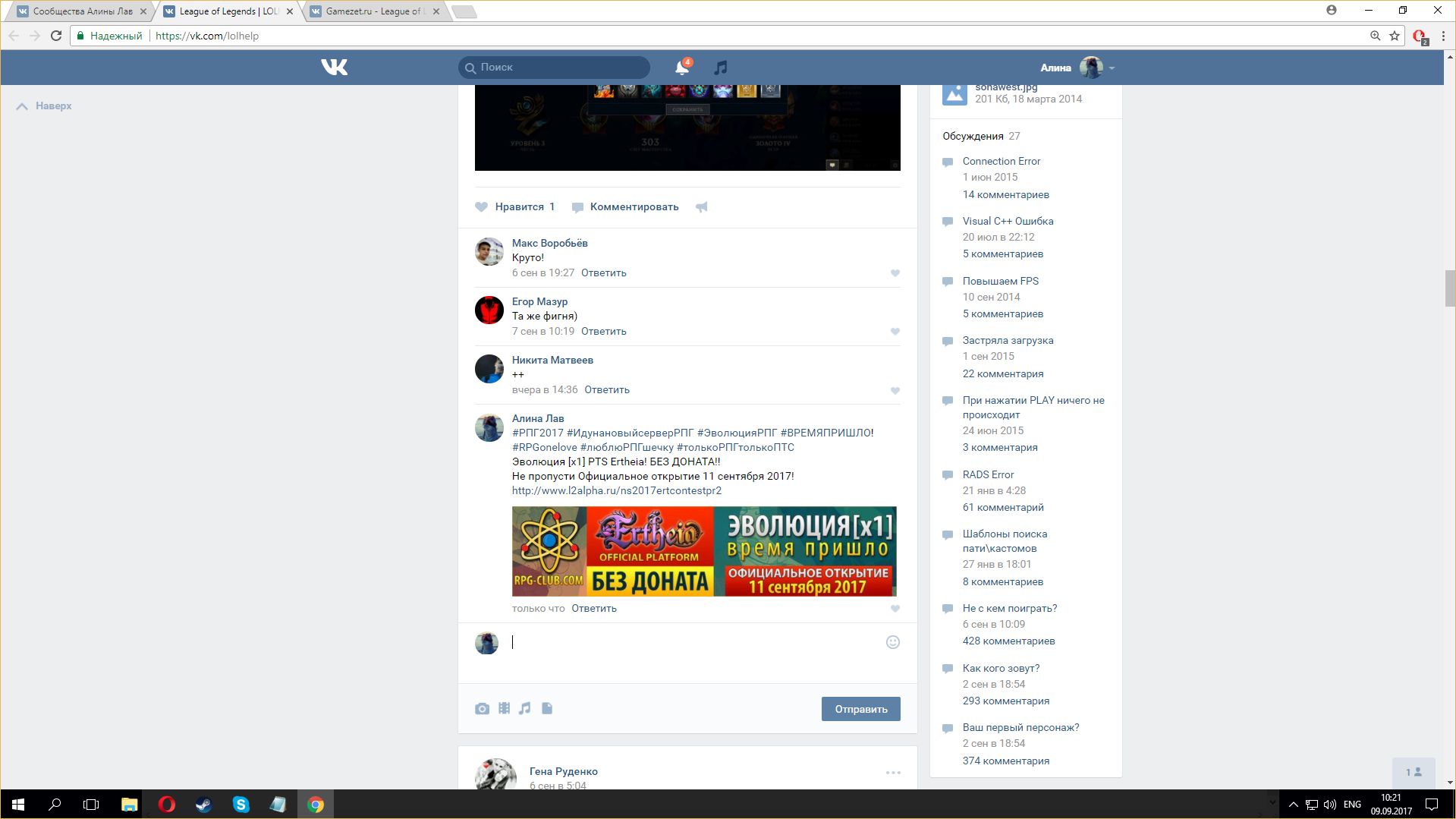Open Skype from the taskbar
1456x819 pixels.
241,805
